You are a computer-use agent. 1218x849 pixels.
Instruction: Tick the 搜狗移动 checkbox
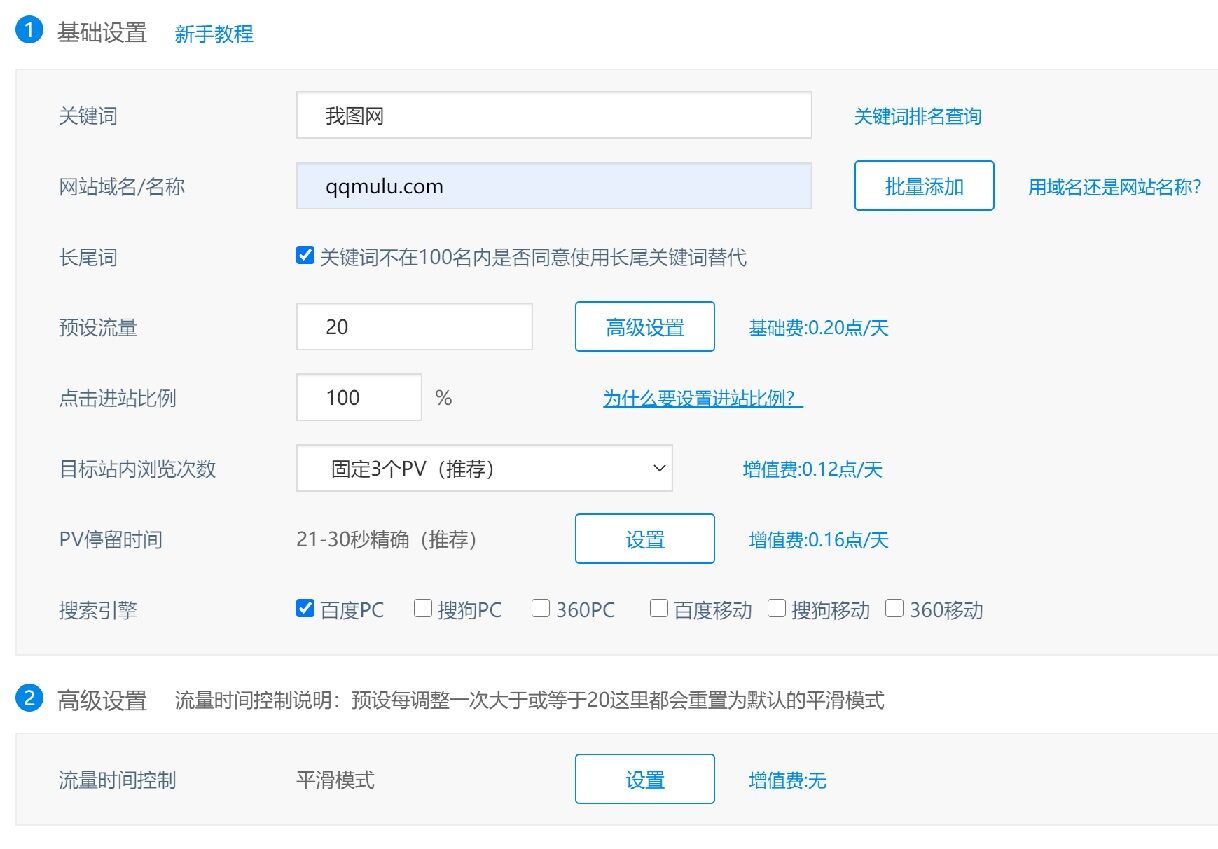[777, 608]
